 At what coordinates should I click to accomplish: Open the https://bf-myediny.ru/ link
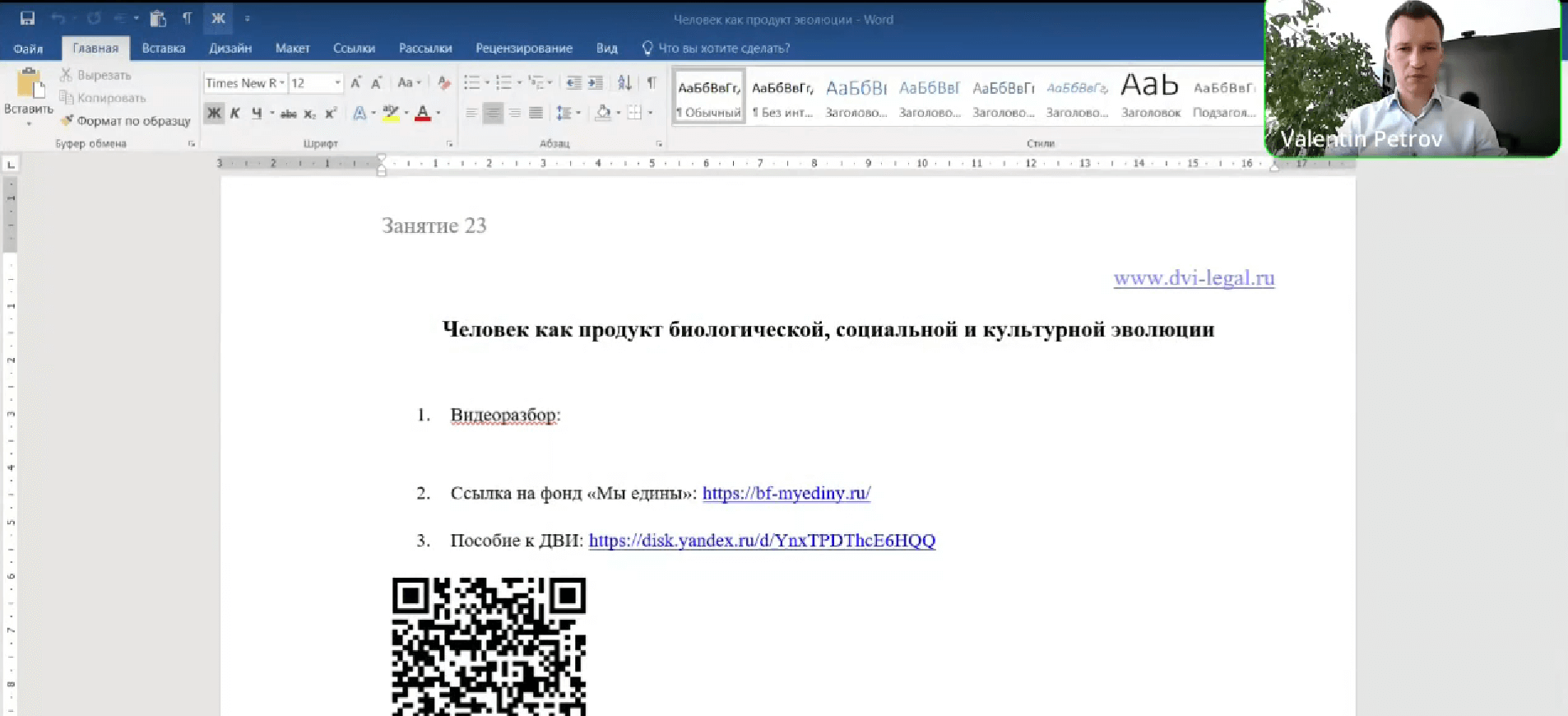pos(786,493)
